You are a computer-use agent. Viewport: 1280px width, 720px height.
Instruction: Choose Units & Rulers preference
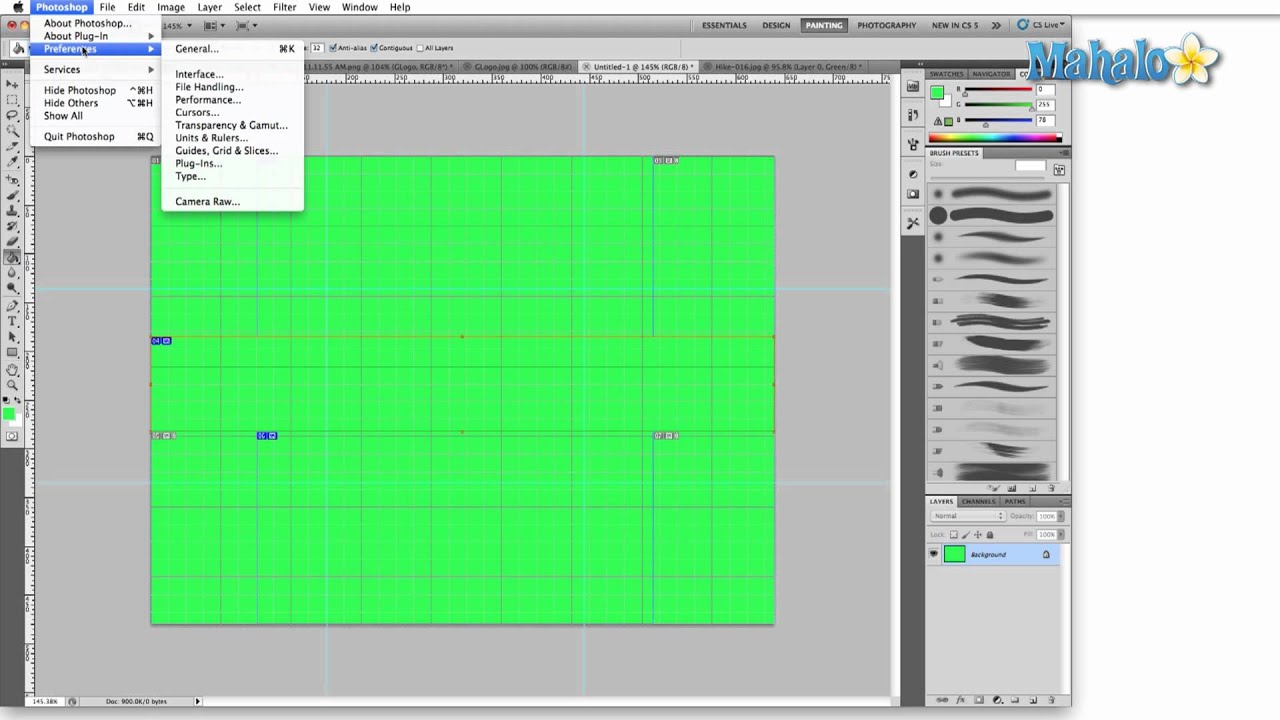point(232,138)
